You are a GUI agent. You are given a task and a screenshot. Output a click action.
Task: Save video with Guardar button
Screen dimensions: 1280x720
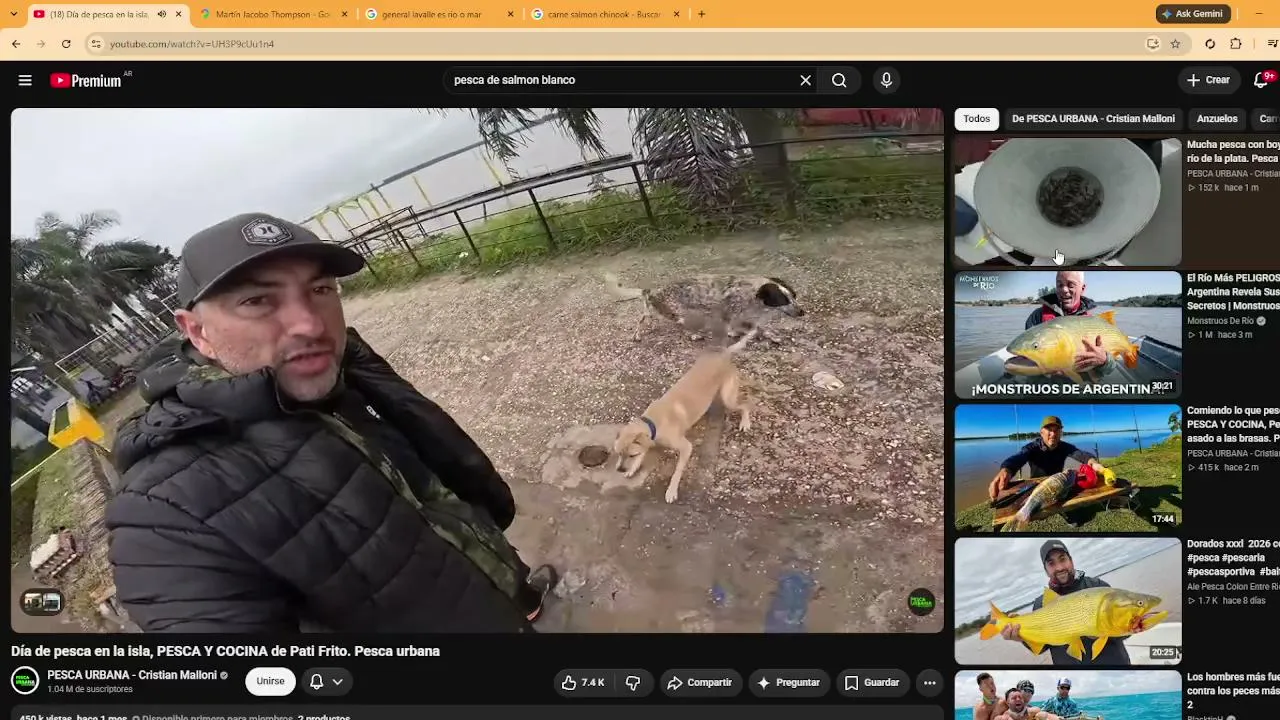872,683
